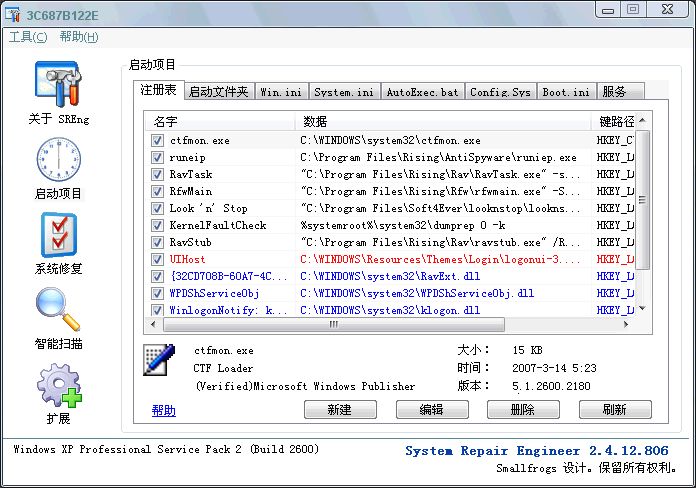Open the 智能扫描 magnifier icon

coord(58,309)
